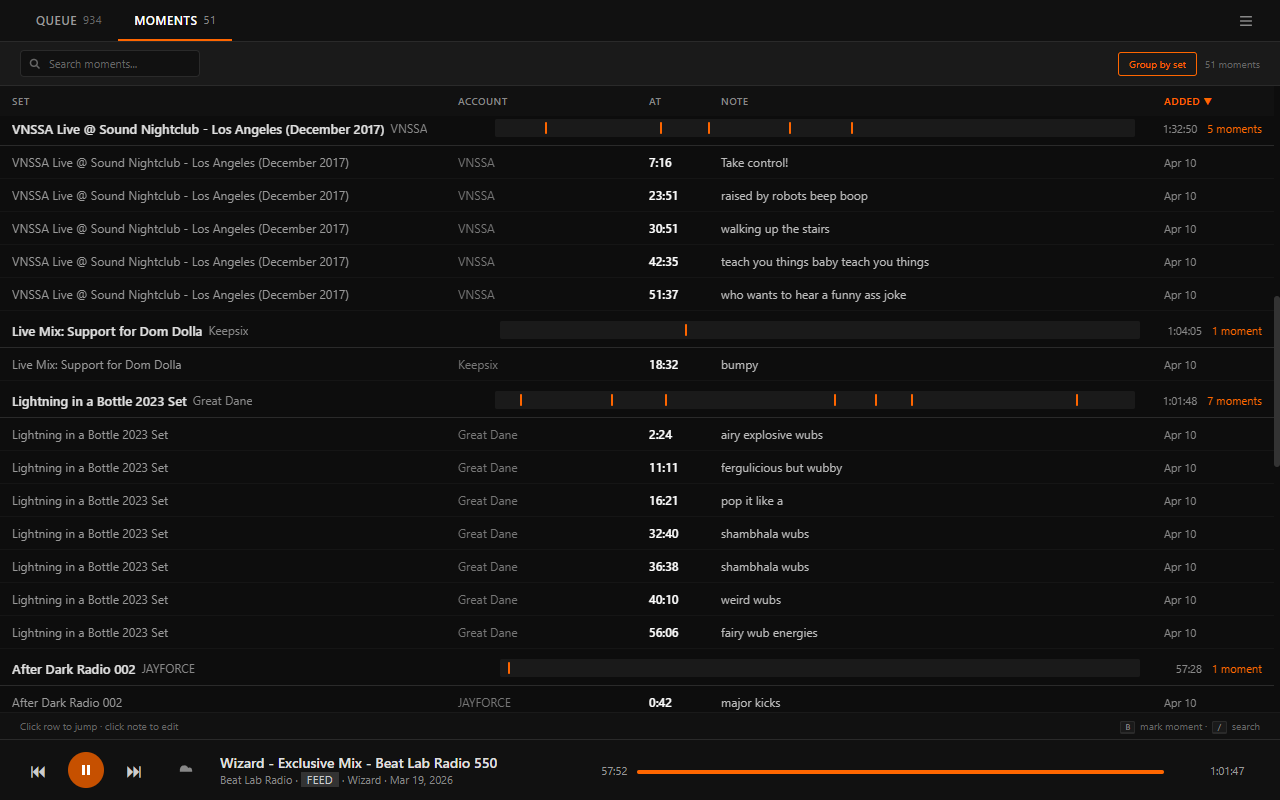
Task: Skip to next track
Action: coord(134,771)
